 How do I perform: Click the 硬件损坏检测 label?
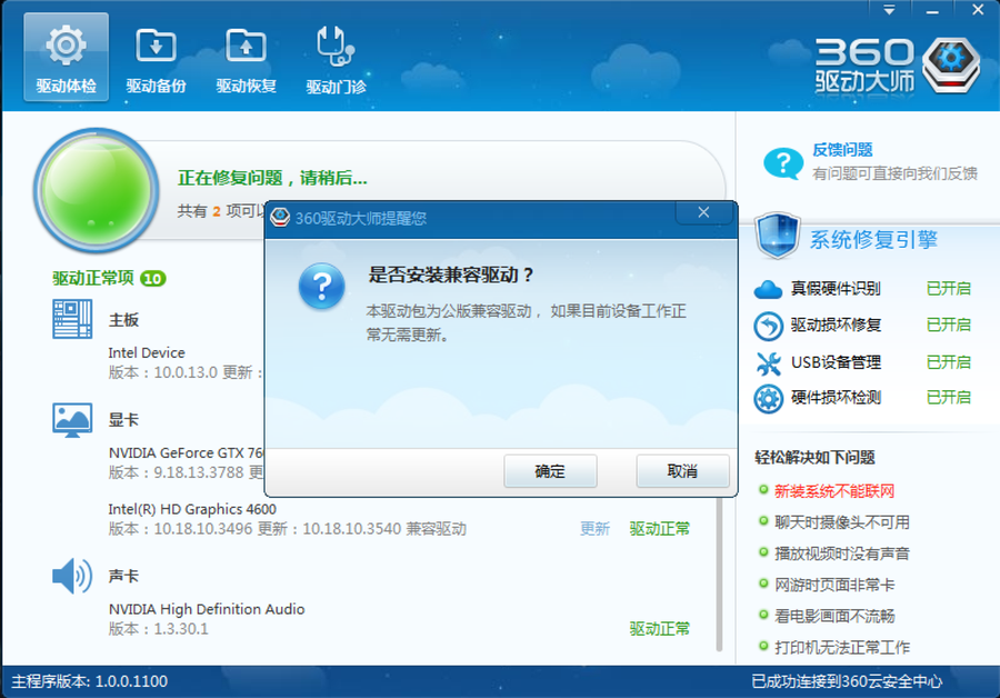point(835,397)
